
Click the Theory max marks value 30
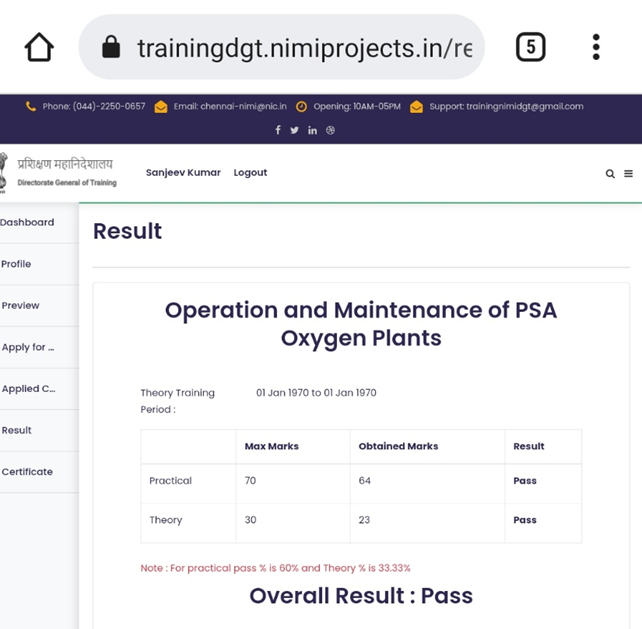click(x=250, y=520)
